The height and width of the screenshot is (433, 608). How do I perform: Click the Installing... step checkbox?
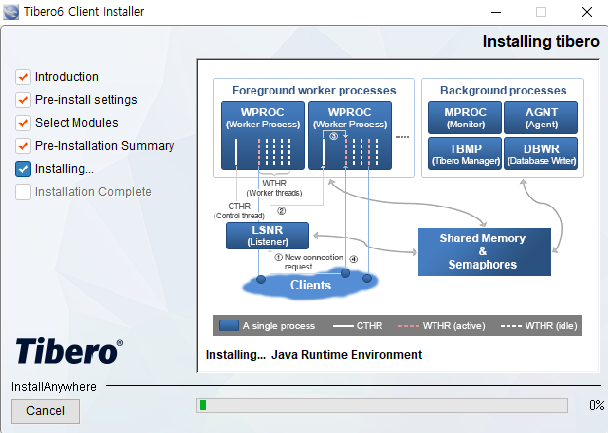(x=23, y=169)
